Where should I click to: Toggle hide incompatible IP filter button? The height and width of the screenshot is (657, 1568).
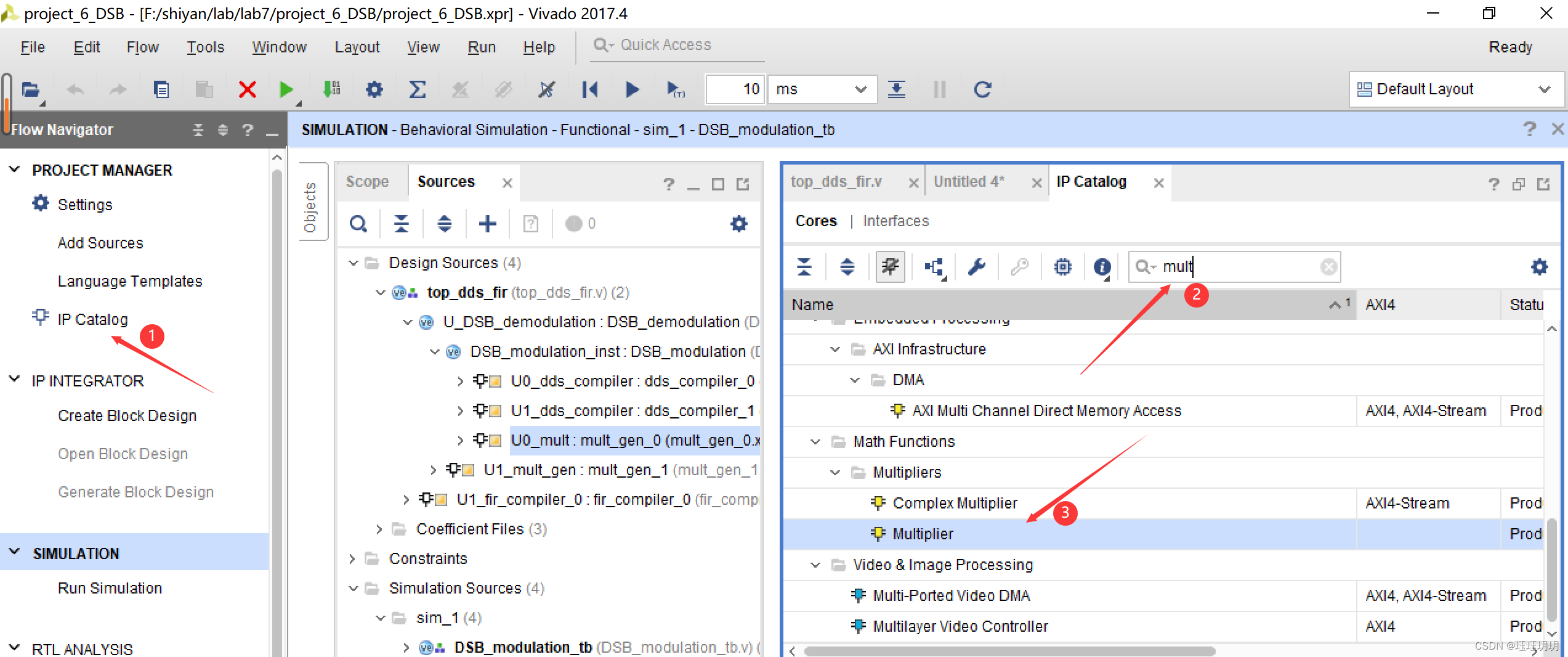pyautogui.click(x=891, y=267)
